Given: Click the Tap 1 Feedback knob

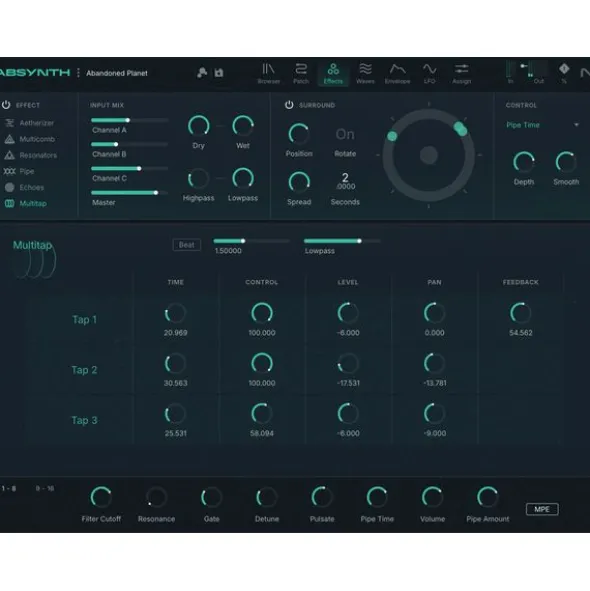Looking at the screenshot, I should pos(521,313).
